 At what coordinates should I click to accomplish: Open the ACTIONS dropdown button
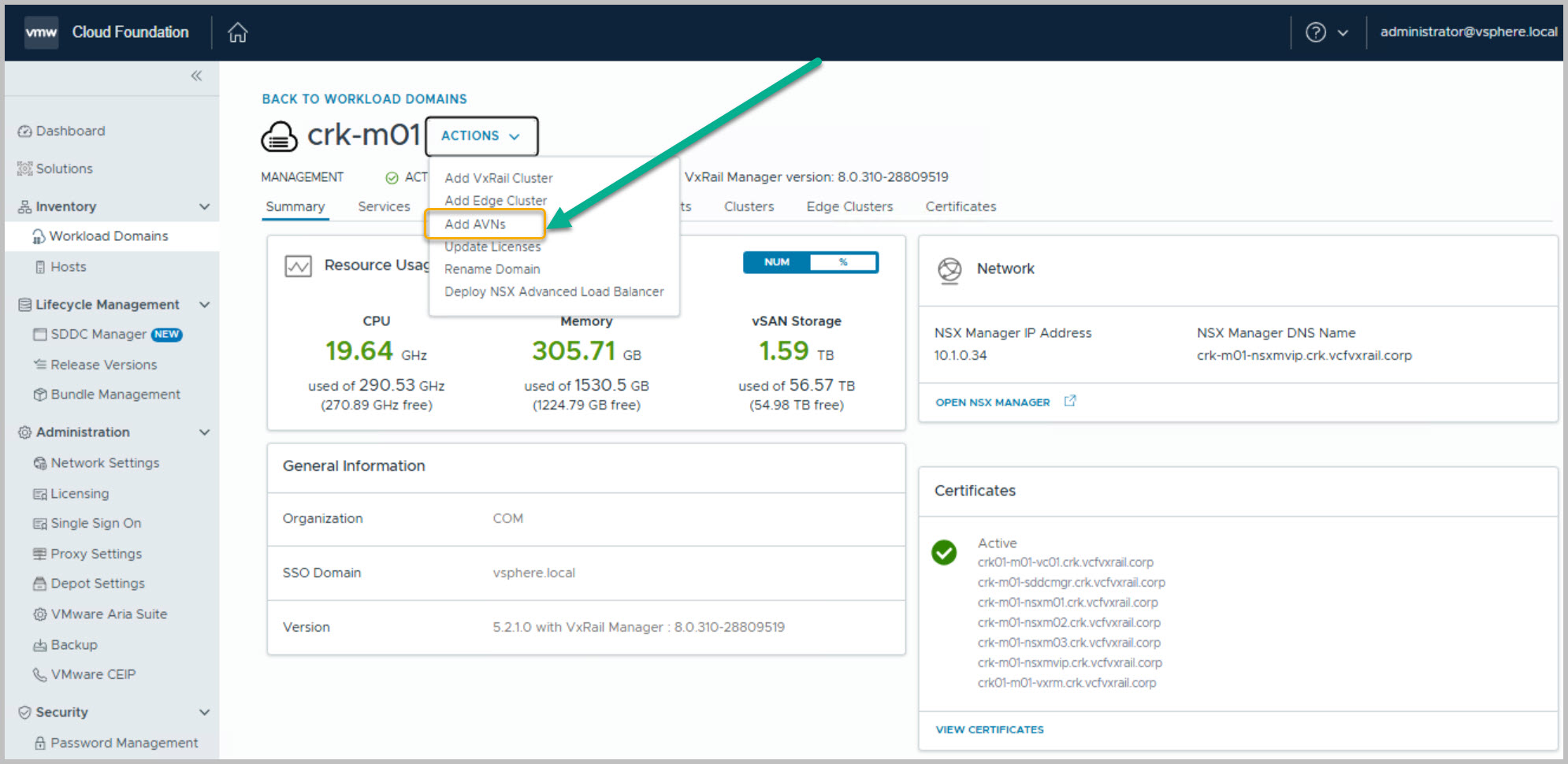(481, 136)
